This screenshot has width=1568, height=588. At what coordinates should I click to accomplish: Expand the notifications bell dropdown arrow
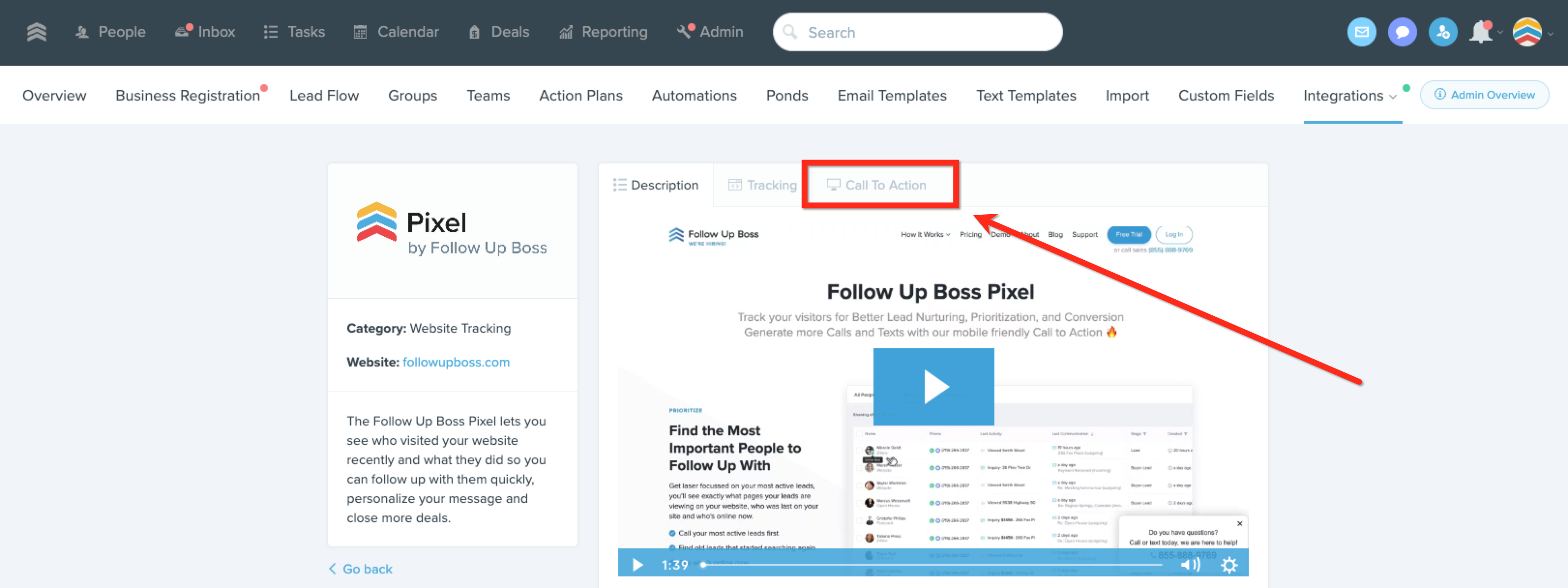(1500, 33)
